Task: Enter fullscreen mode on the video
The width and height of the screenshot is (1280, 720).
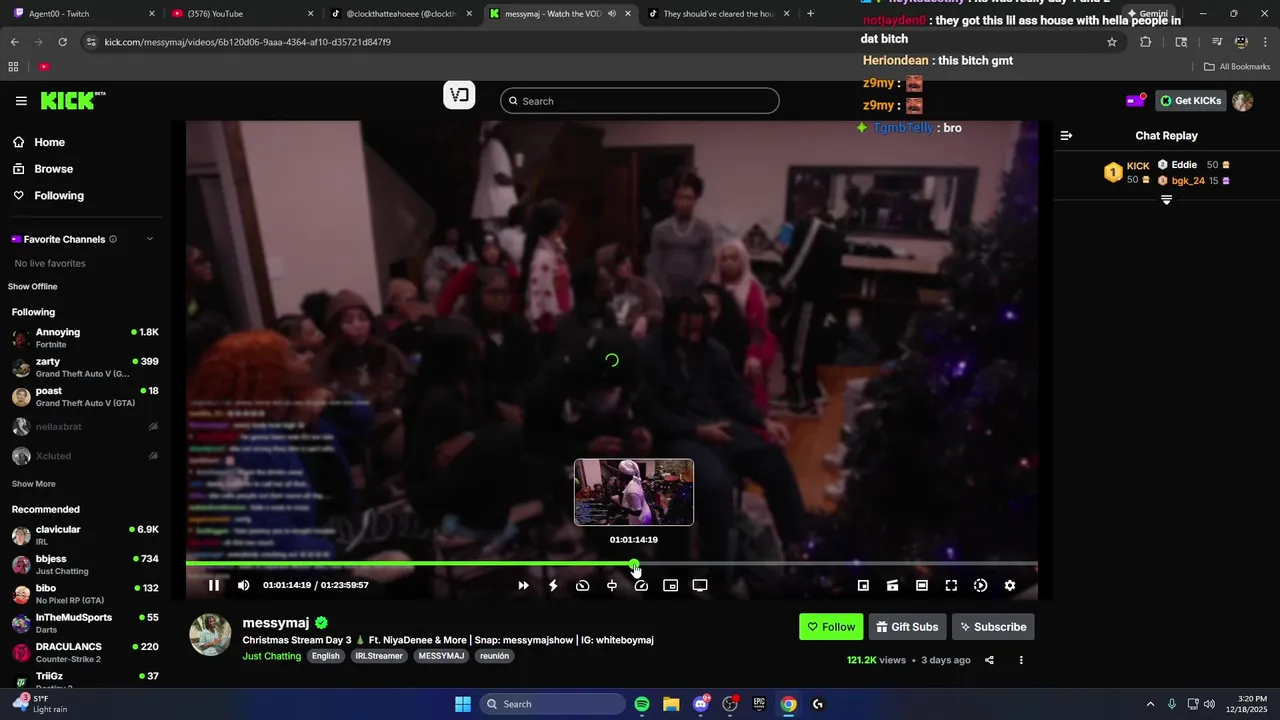Action: pyautogui.click(x=951, y=585)
